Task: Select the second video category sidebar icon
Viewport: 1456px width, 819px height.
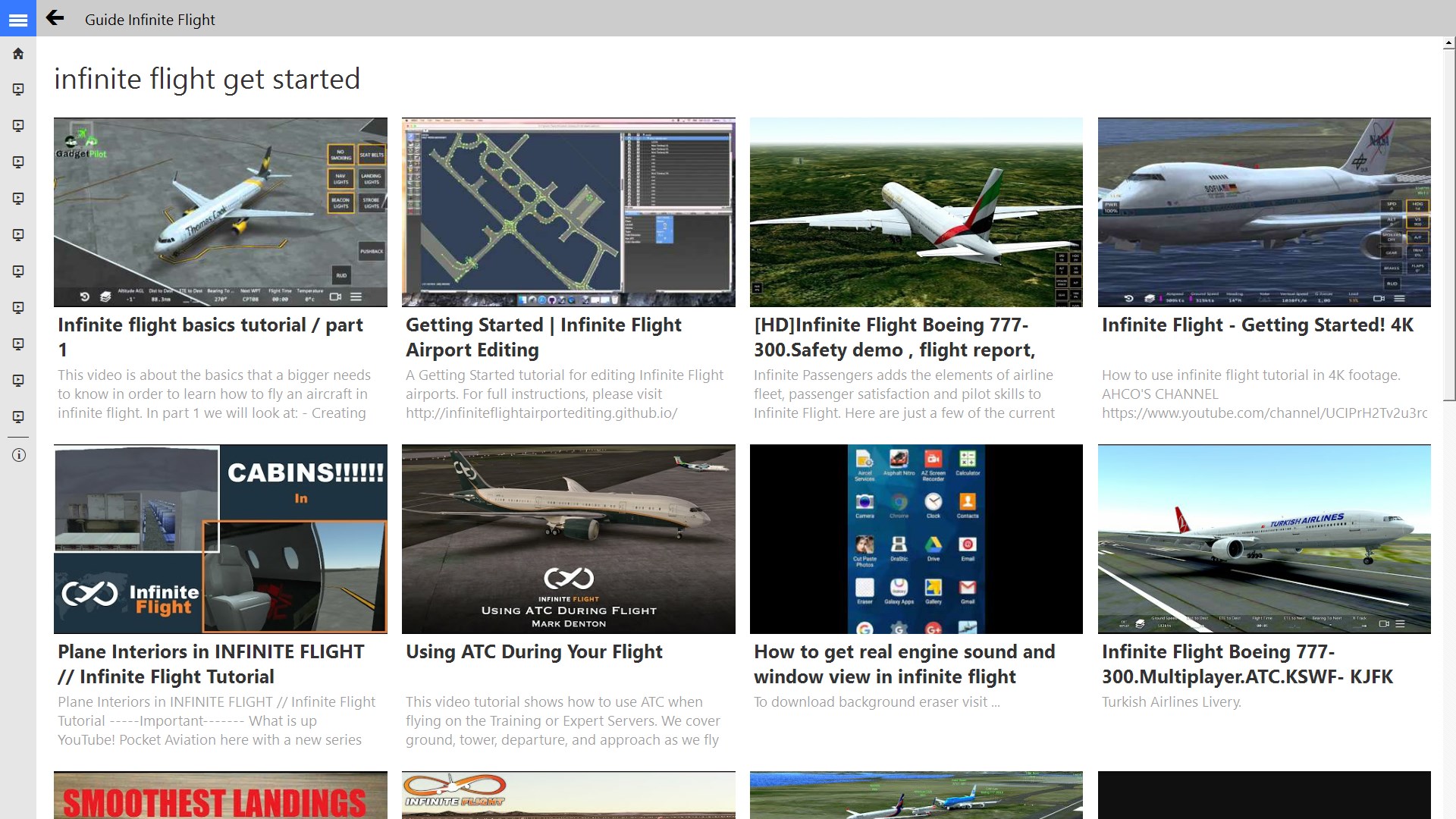Action: [x=18, y=126]
